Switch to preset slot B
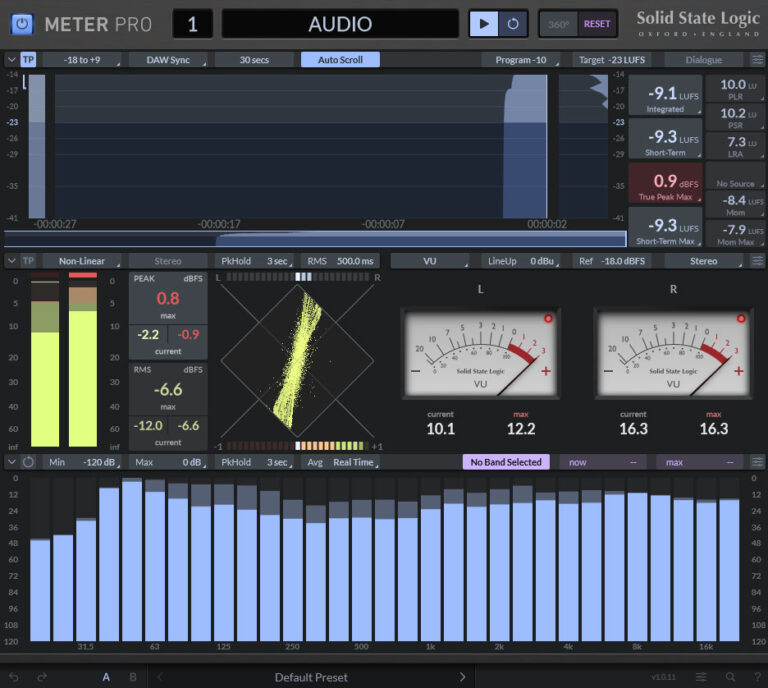 click(x=133, y=677)
